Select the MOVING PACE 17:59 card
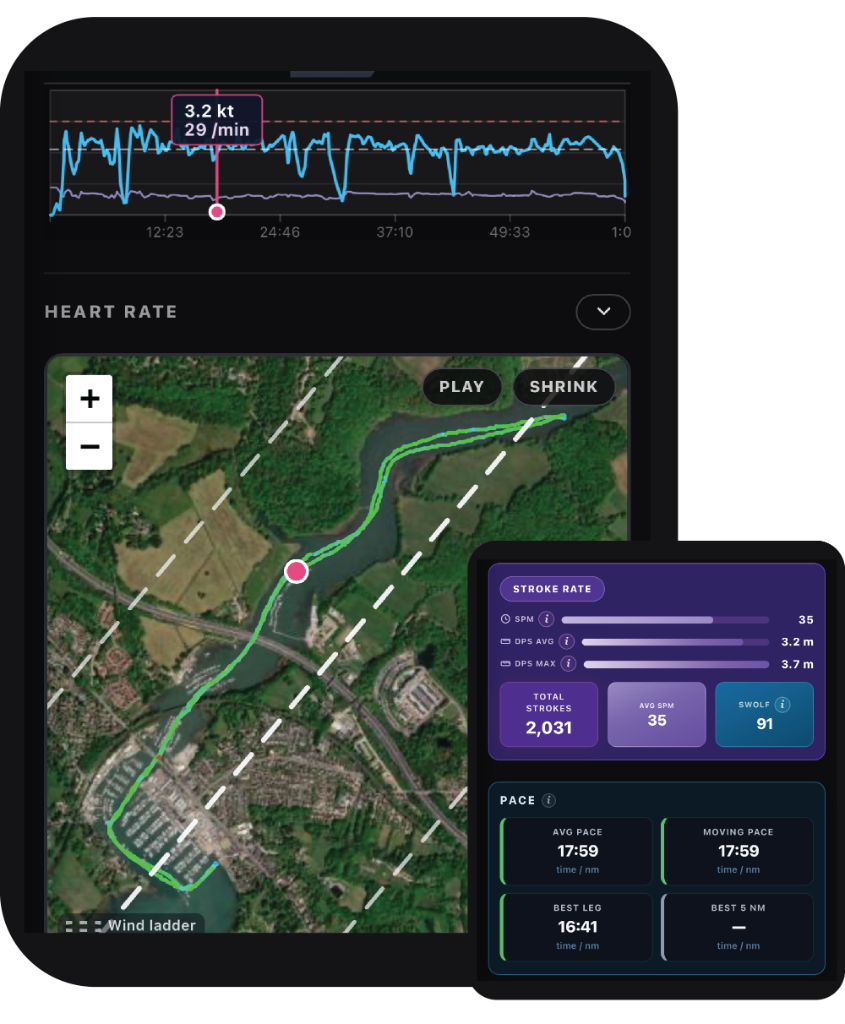Viewport: 845px width, 1024px height. click(737, 851)
